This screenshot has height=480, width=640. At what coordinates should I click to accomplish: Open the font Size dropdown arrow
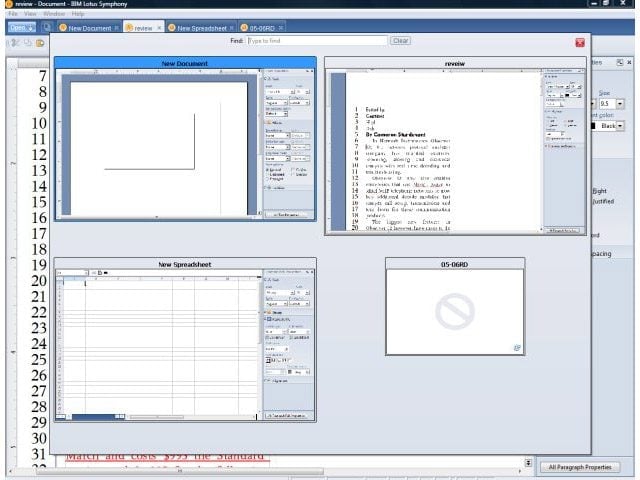[620, 104]
